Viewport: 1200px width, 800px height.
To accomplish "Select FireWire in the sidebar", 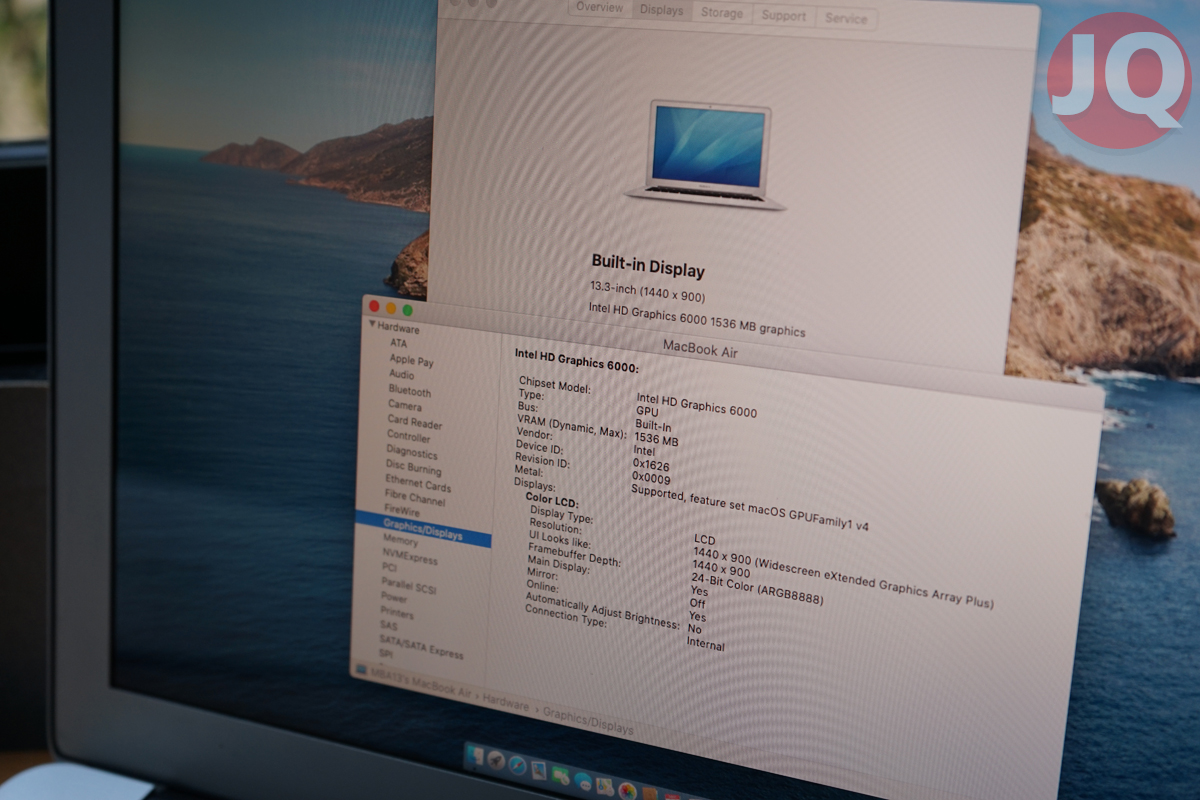I will (402, 512).
